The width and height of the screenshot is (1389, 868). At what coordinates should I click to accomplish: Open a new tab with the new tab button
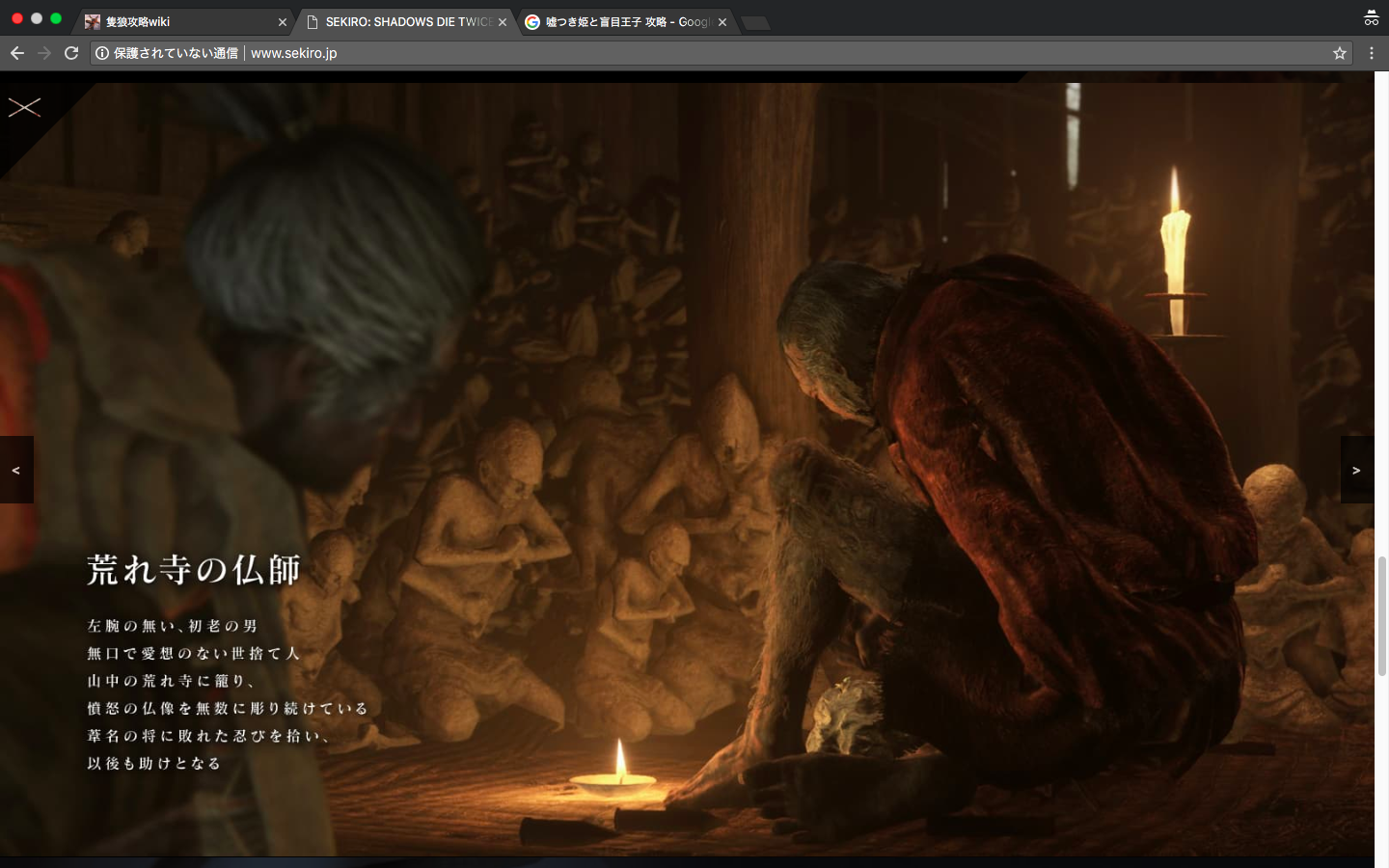tap(756, 22)
